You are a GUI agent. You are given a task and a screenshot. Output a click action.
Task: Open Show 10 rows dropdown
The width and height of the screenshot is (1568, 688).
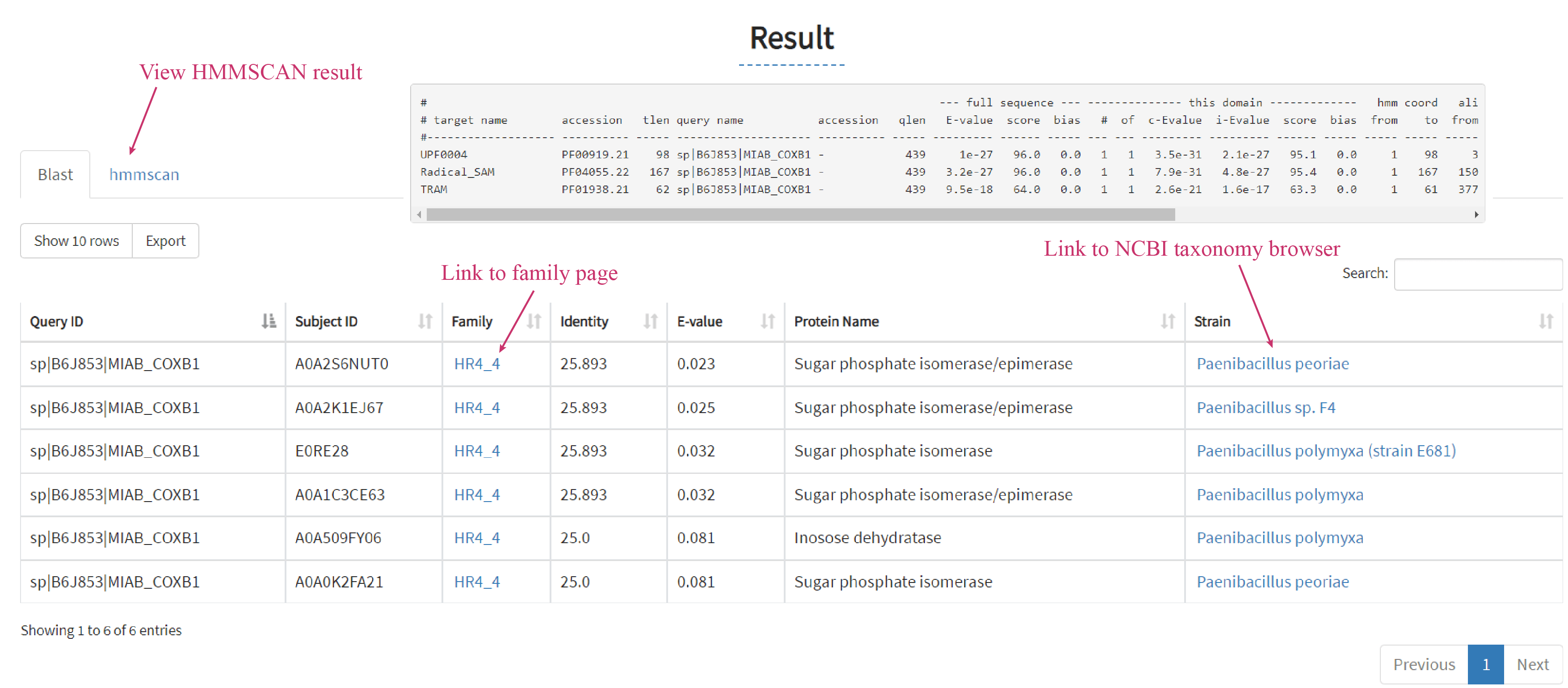coord(77,241)
